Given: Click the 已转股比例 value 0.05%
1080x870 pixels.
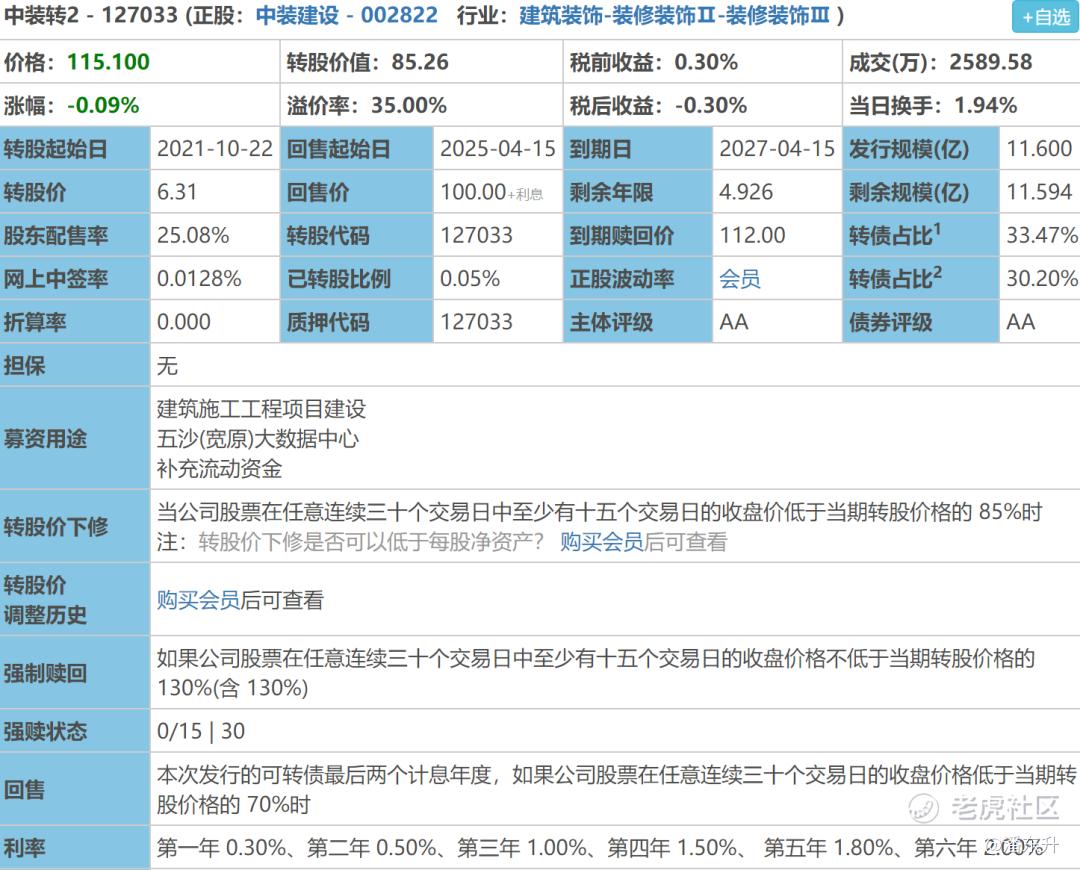Looking at the screenshot, I should (470, 279).
